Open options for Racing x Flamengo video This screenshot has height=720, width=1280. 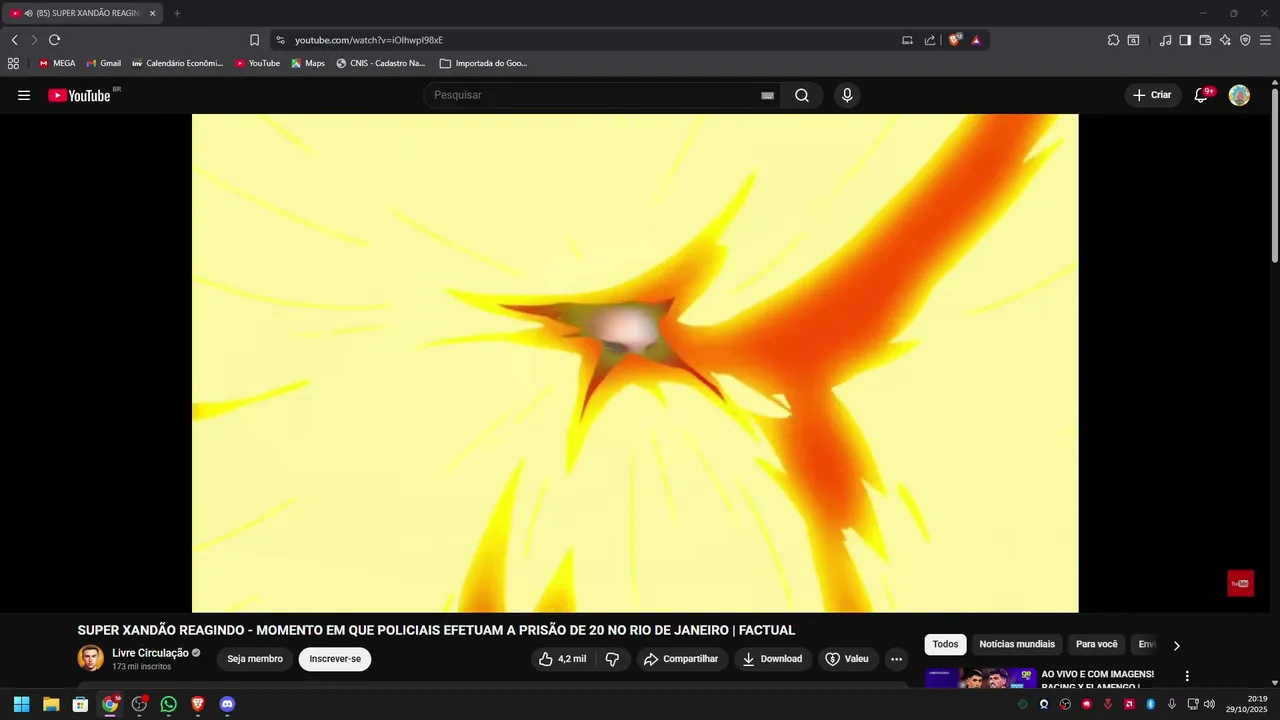[1187, 677]
